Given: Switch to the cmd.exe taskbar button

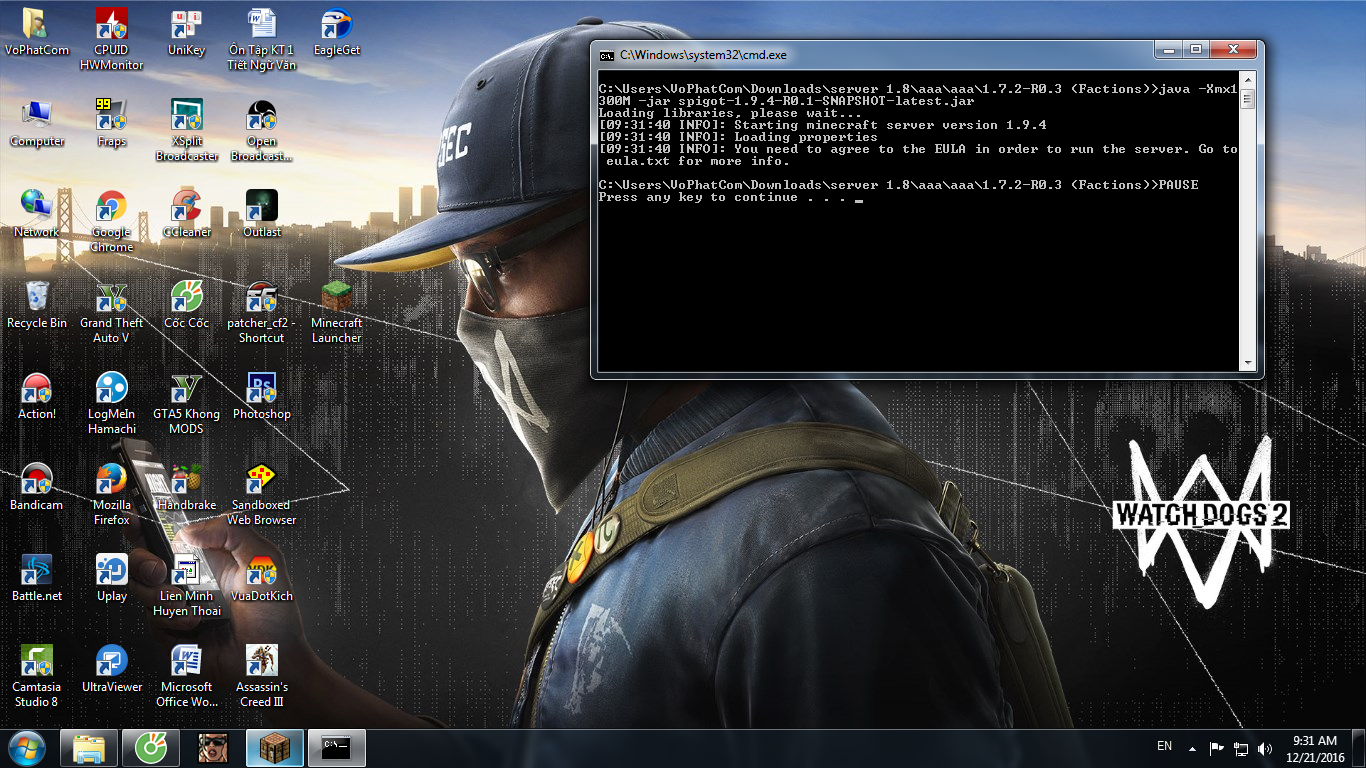Looking at the screenshot, I should click(x=337, y=747).
